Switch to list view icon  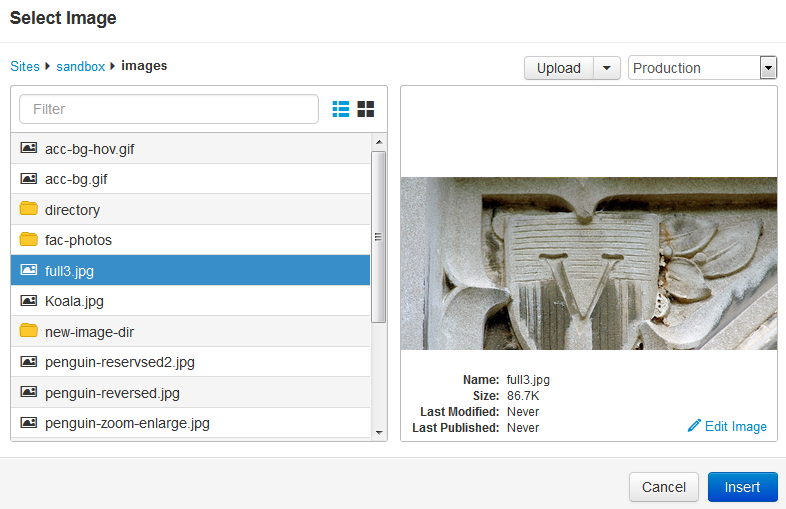(341, 109)
